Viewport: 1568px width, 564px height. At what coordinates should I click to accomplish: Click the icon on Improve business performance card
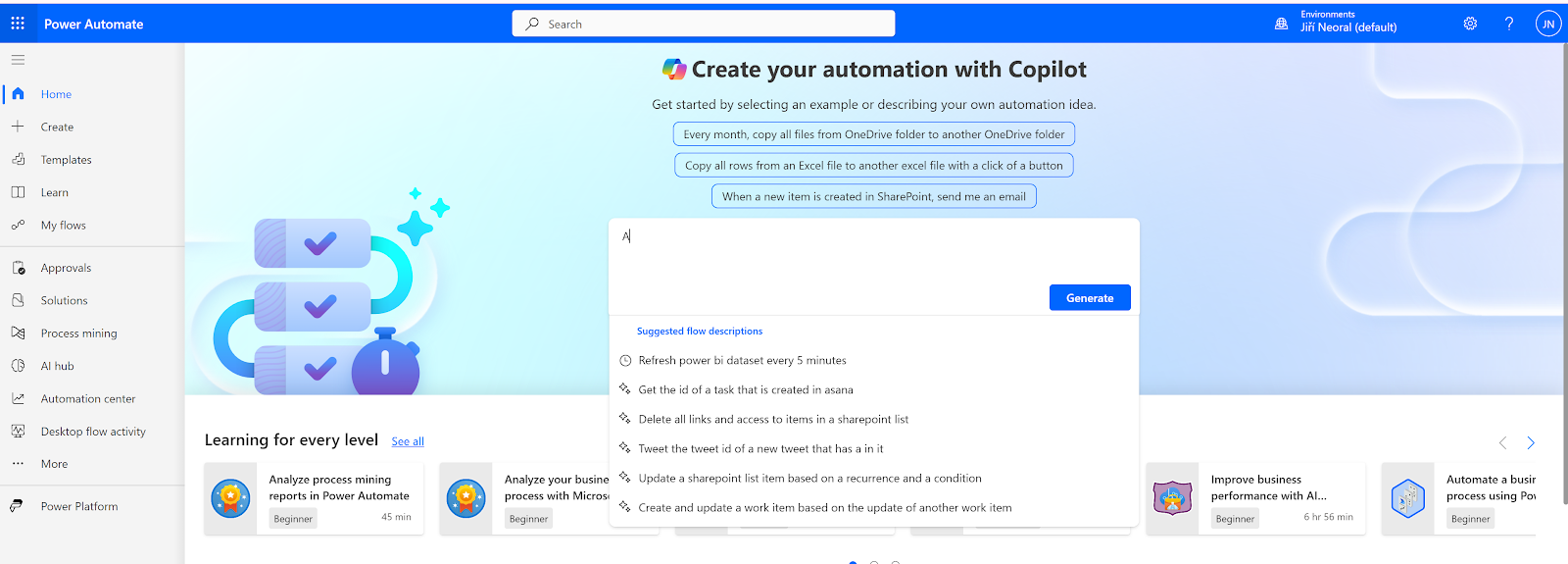1172,498
